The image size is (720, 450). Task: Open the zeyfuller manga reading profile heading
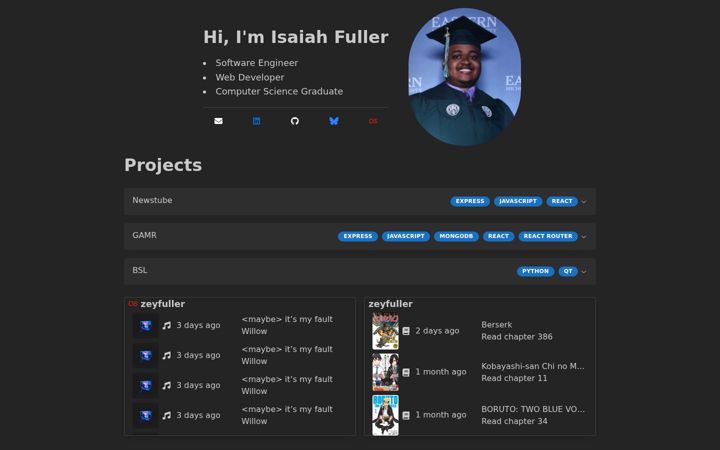390,304
